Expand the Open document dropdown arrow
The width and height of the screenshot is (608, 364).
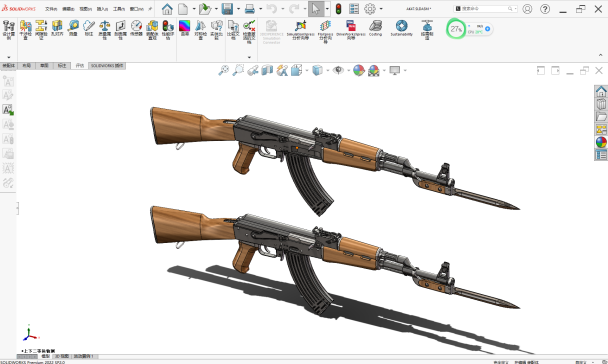[x=216, y=9]
